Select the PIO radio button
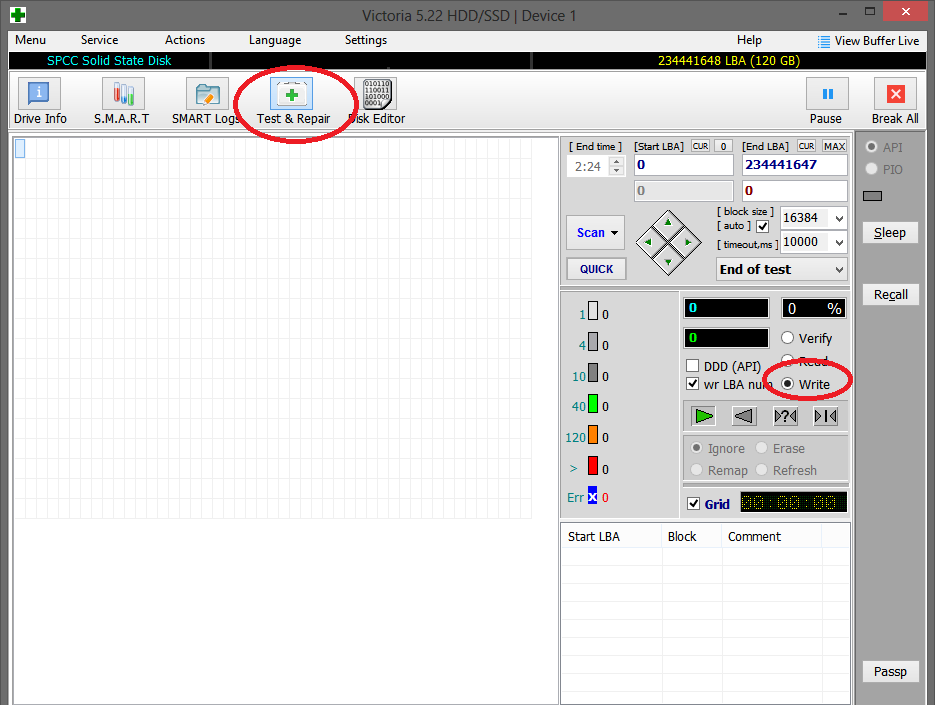This screenshot has height=705, width=935. [x=871, y=169]
